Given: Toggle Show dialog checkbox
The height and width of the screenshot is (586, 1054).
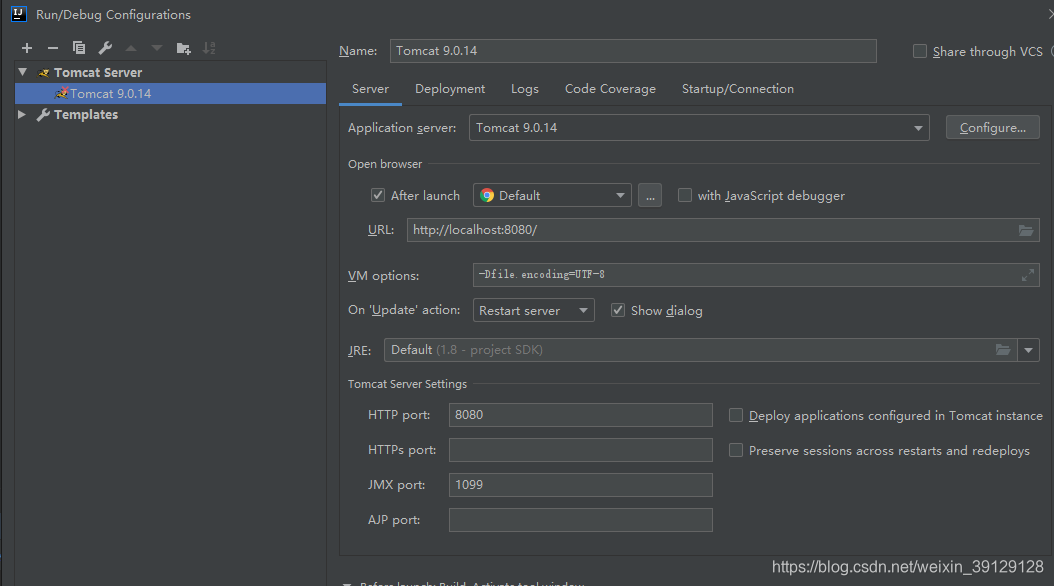Looking at the screenshot, I should click(618, 310).
